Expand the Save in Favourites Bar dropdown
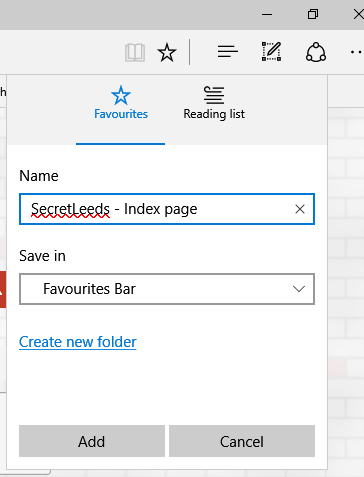This screenshot has width=364, height=477. pyautogui.click(x=167, y=289)
